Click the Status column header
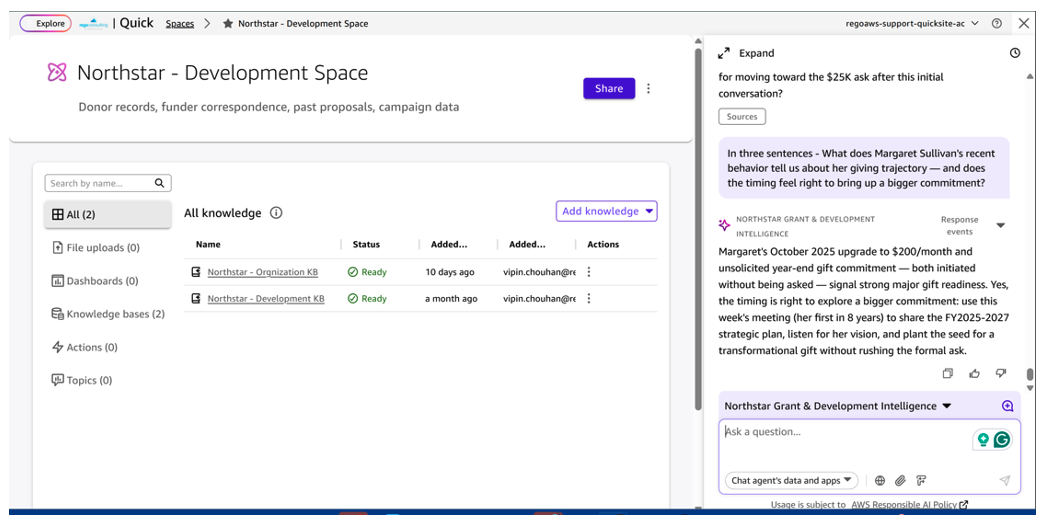This screenshot has width=1053, height=523. [x=366, y=244]
